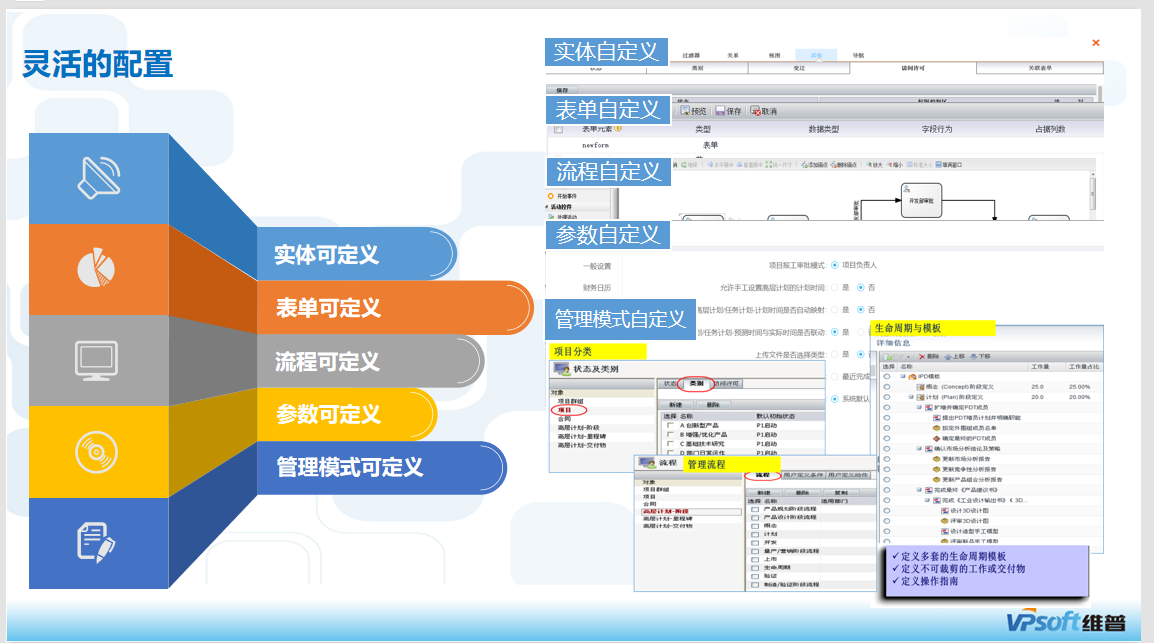This screenshot has height=643, width=1154.
Task: Click the document-and-pen icon in the dark blue block
Action: [96, 543]
